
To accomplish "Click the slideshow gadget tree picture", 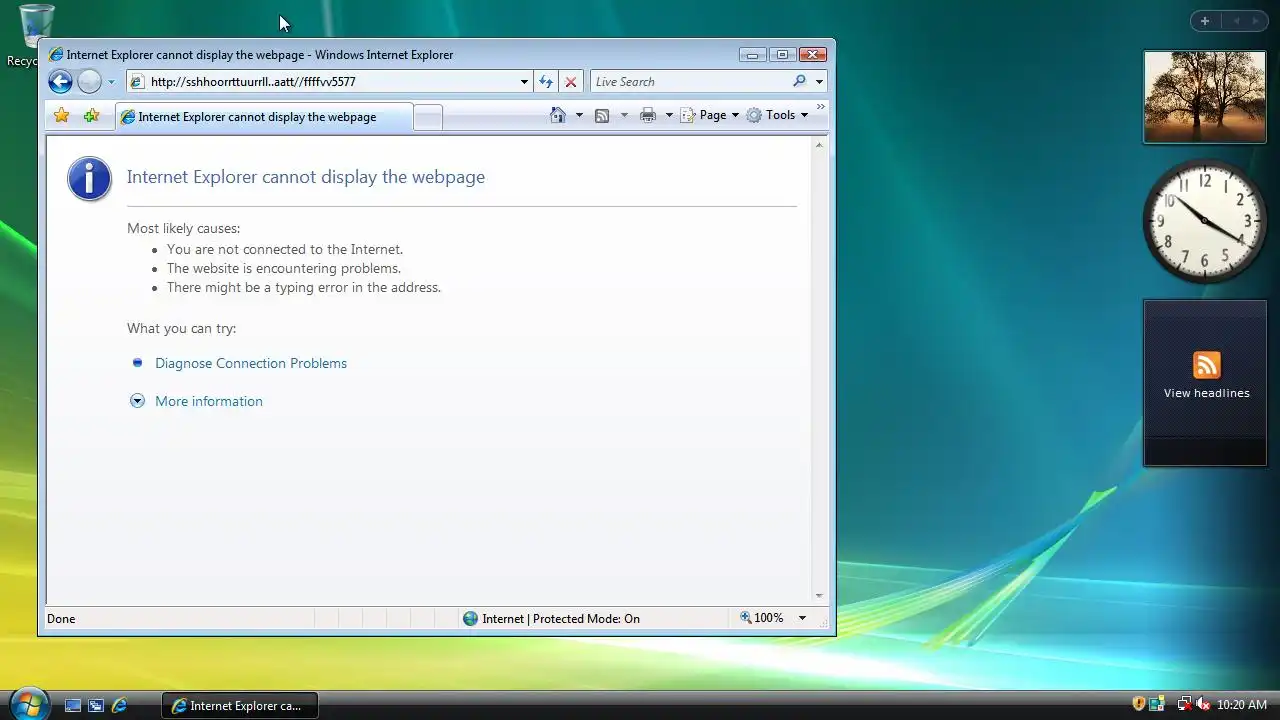I will tap(1205, 97).
